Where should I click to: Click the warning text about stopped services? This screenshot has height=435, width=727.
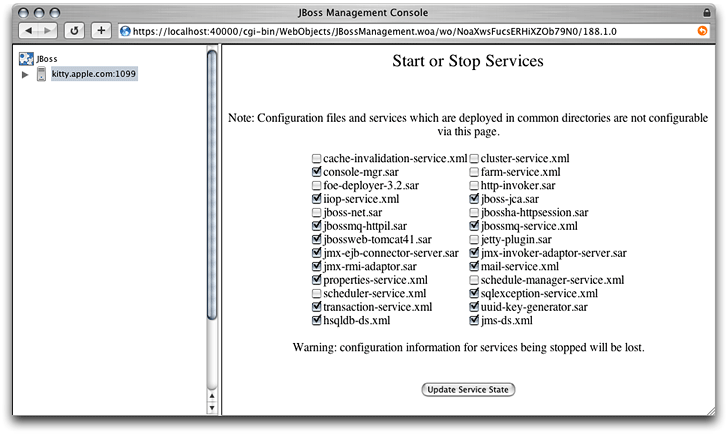(468, 347)
